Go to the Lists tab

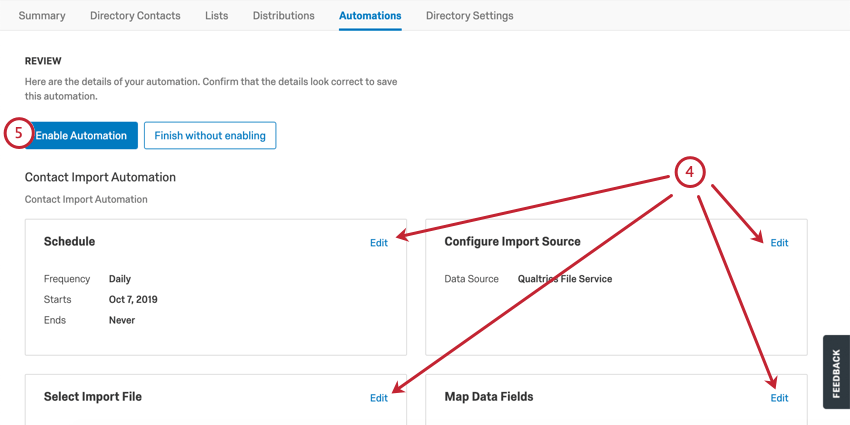[x=216, y=16]
